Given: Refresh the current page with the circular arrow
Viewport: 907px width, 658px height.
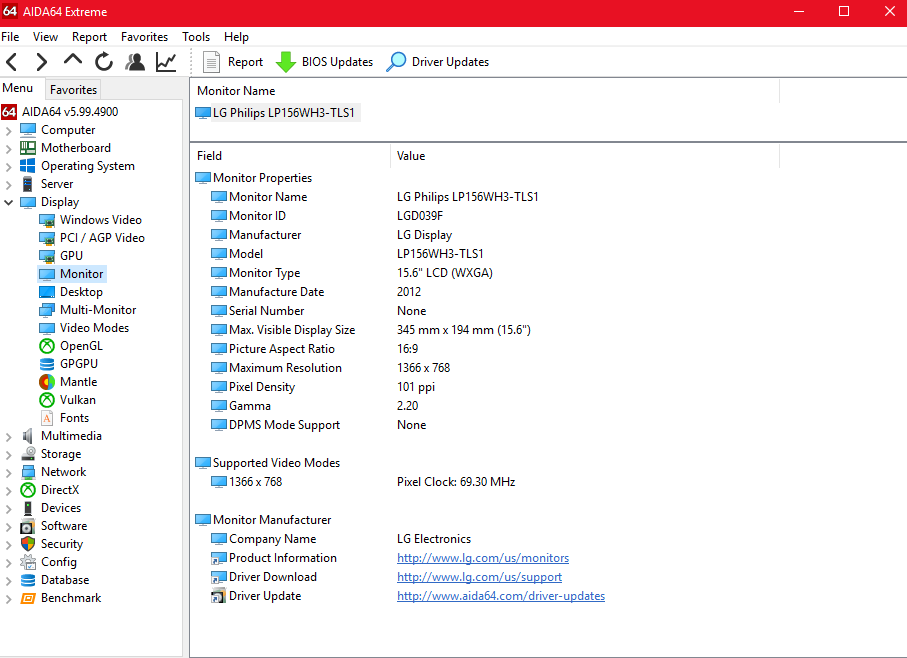Looking at the screenshot, I should (104, 61).
